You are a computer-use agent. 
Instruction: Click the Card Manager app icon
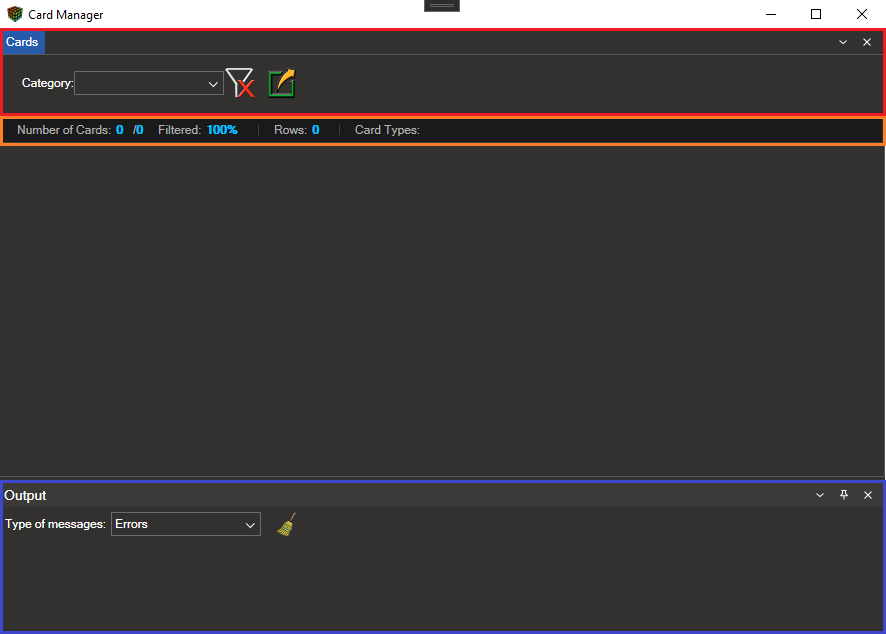pos(14,15)
